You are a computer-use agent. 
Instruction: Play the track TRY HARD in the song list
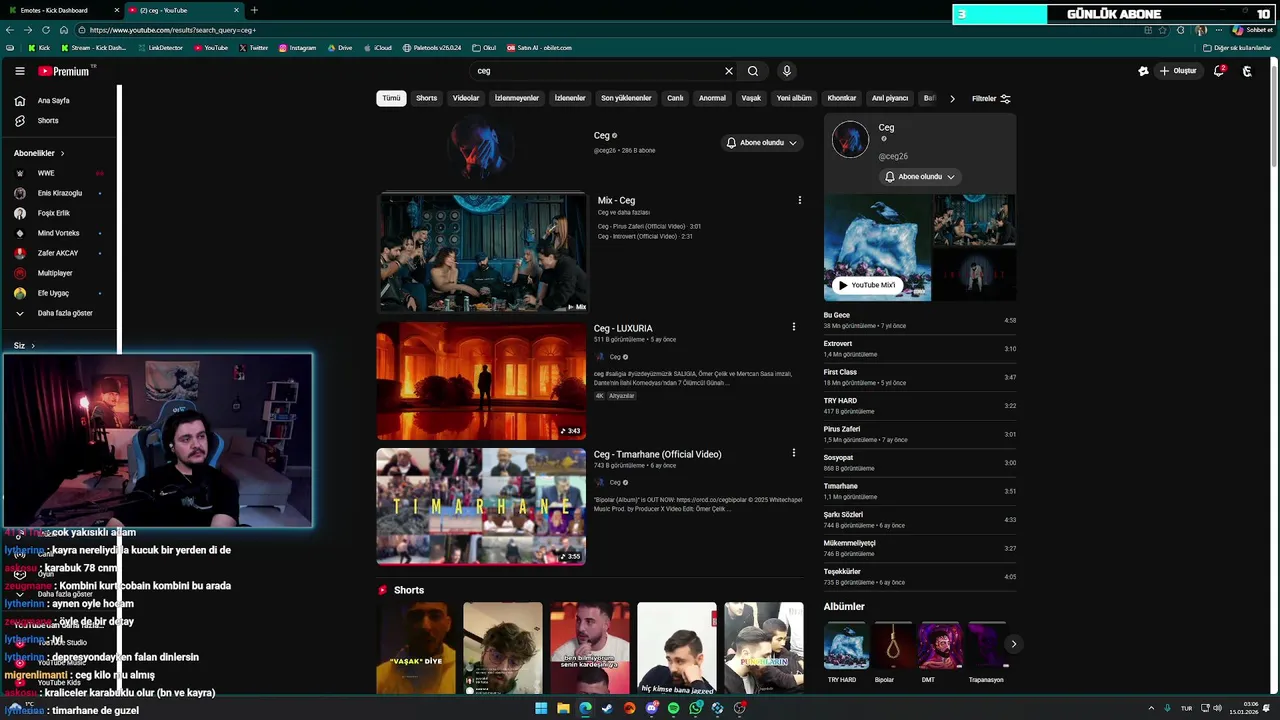click(920, 406)
